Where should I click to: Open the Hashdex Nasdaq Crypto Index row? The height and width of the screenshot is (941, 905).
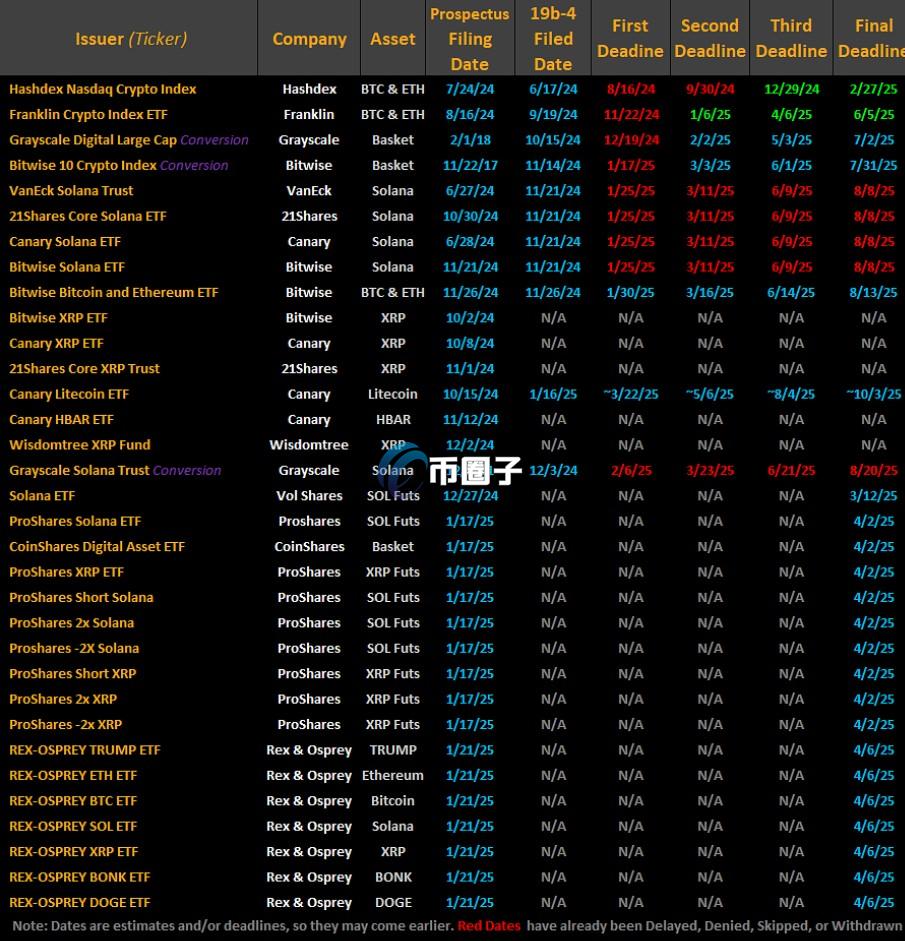click(102, 89)
